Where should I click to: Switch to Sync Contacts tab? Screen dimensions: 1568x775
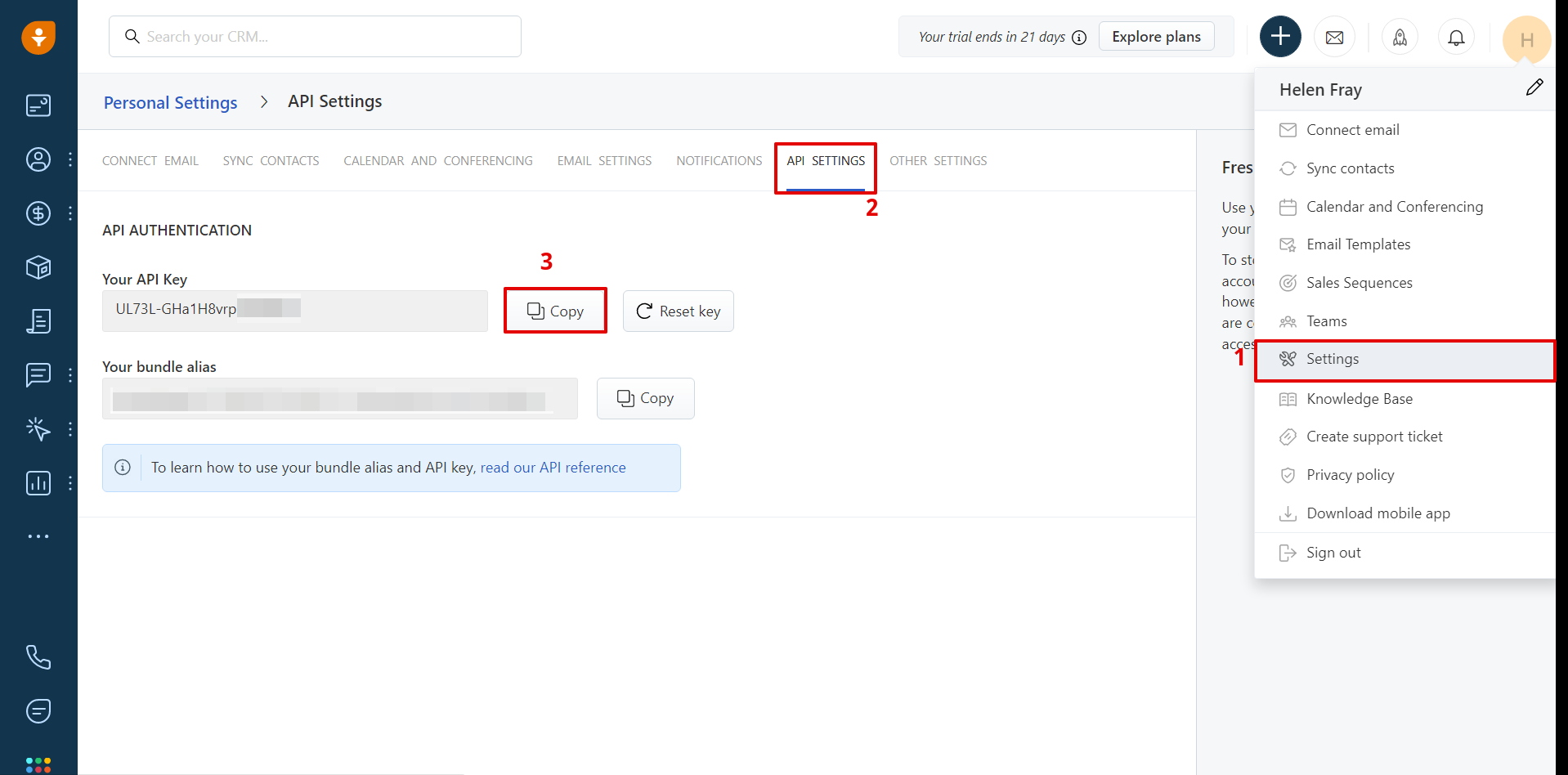pos(271,161)
